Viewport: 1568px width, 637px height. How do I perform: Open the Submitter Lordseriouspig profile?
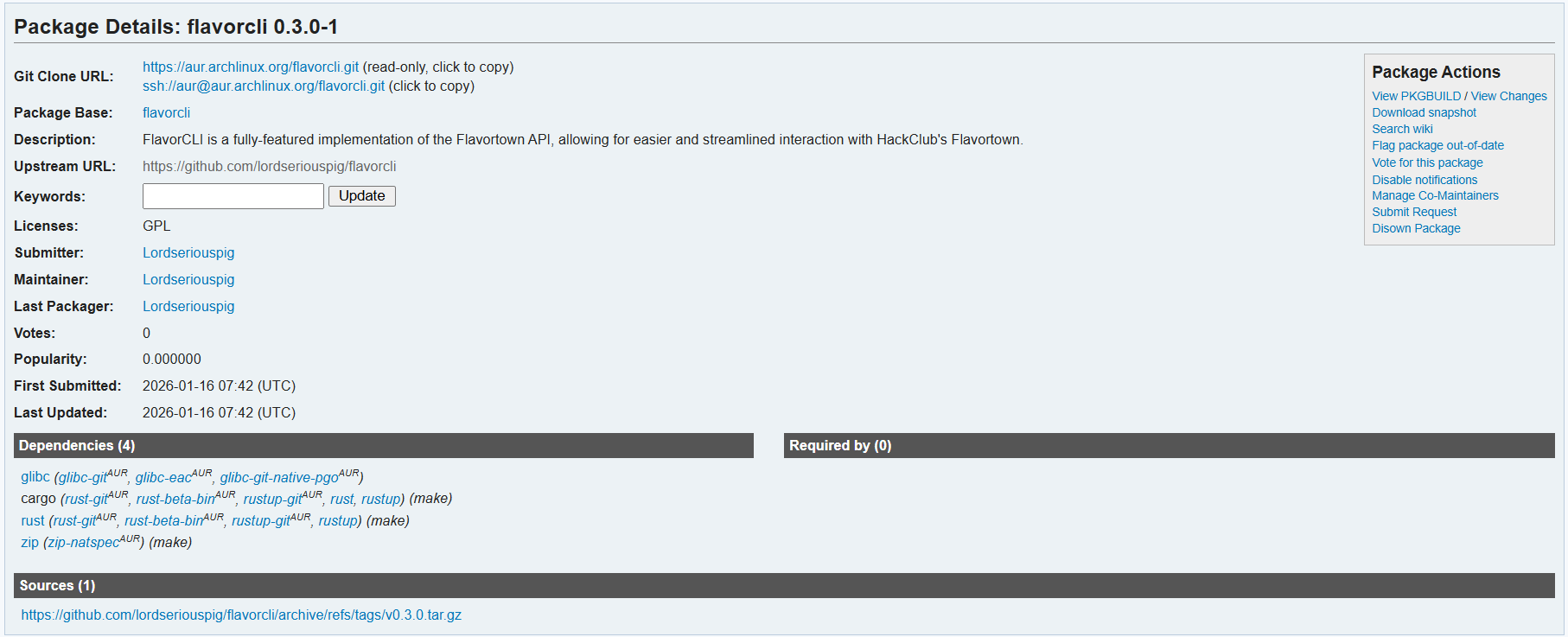pyautogui.click(x=188, y=253)
